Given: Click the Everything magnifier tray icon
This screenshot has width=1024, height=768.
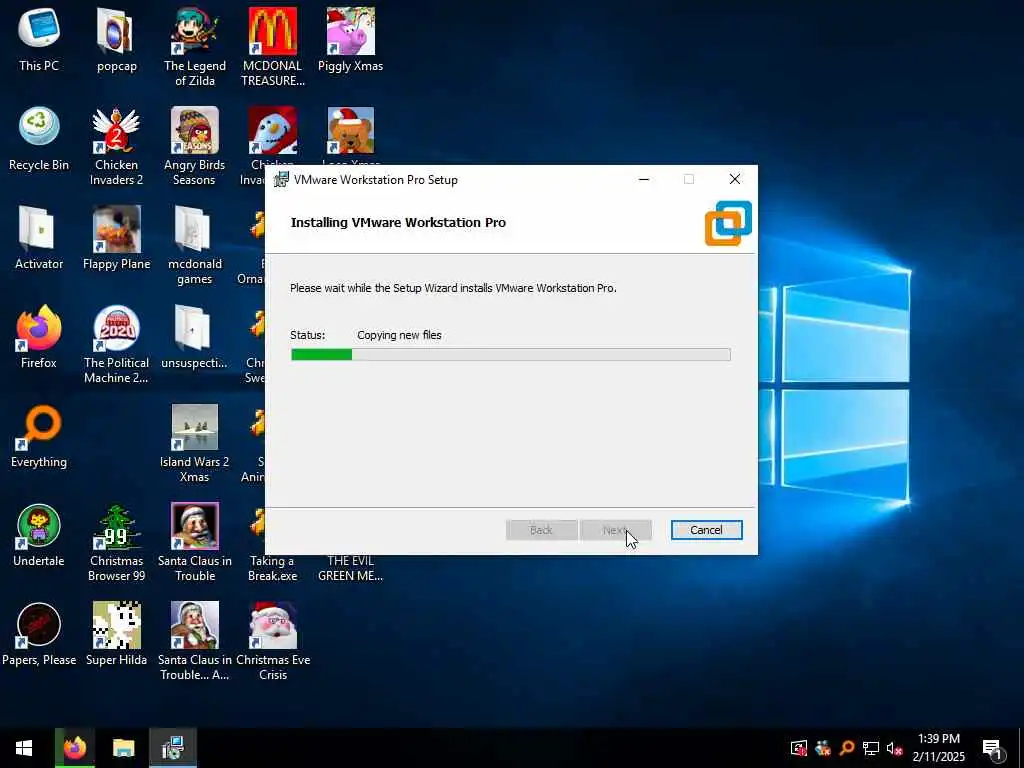Looking at the screenshot, I should [x=847, y=748].
